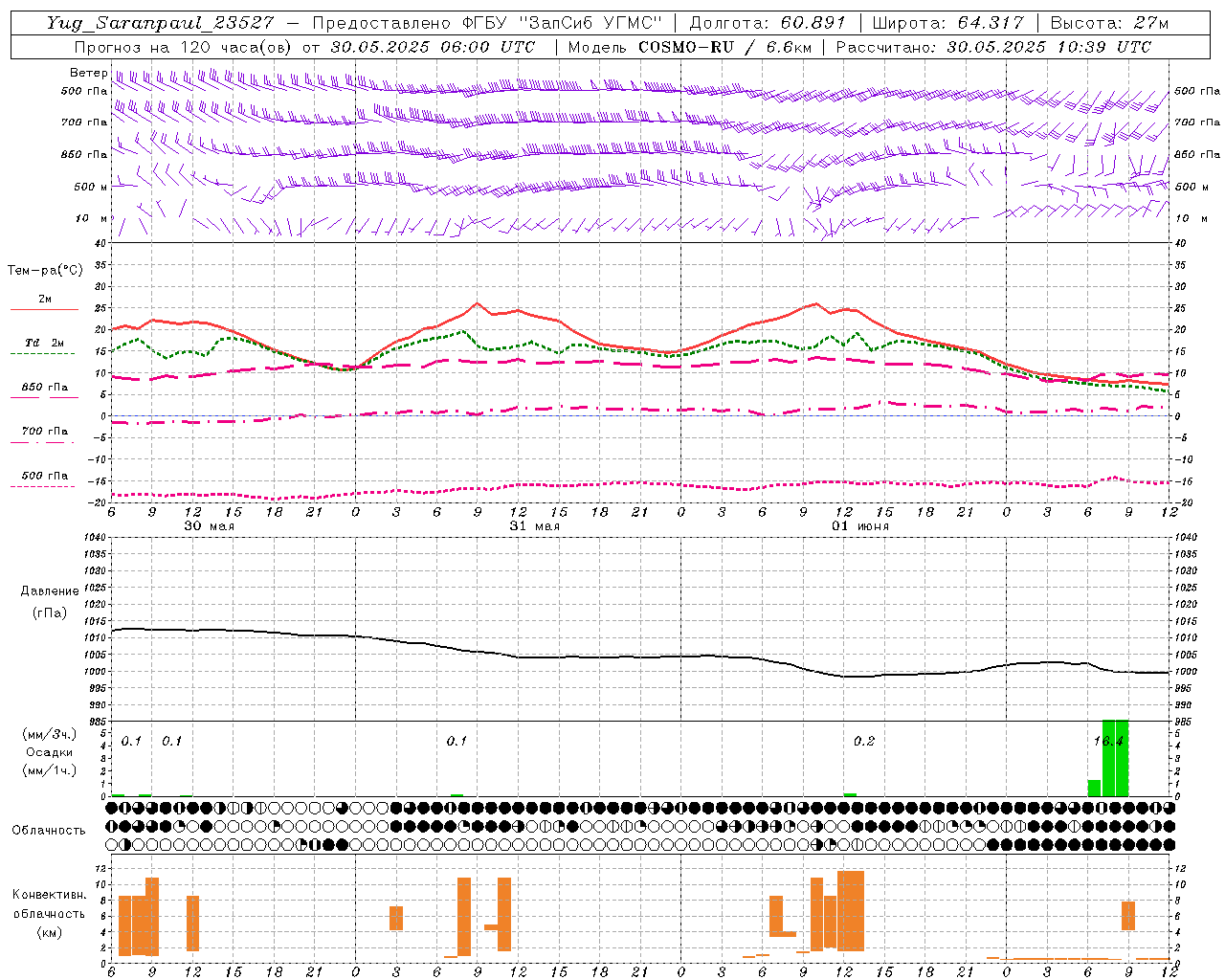Click the red solid line sample under 2м legend
1225x980 pixels.
pos(44,310)
